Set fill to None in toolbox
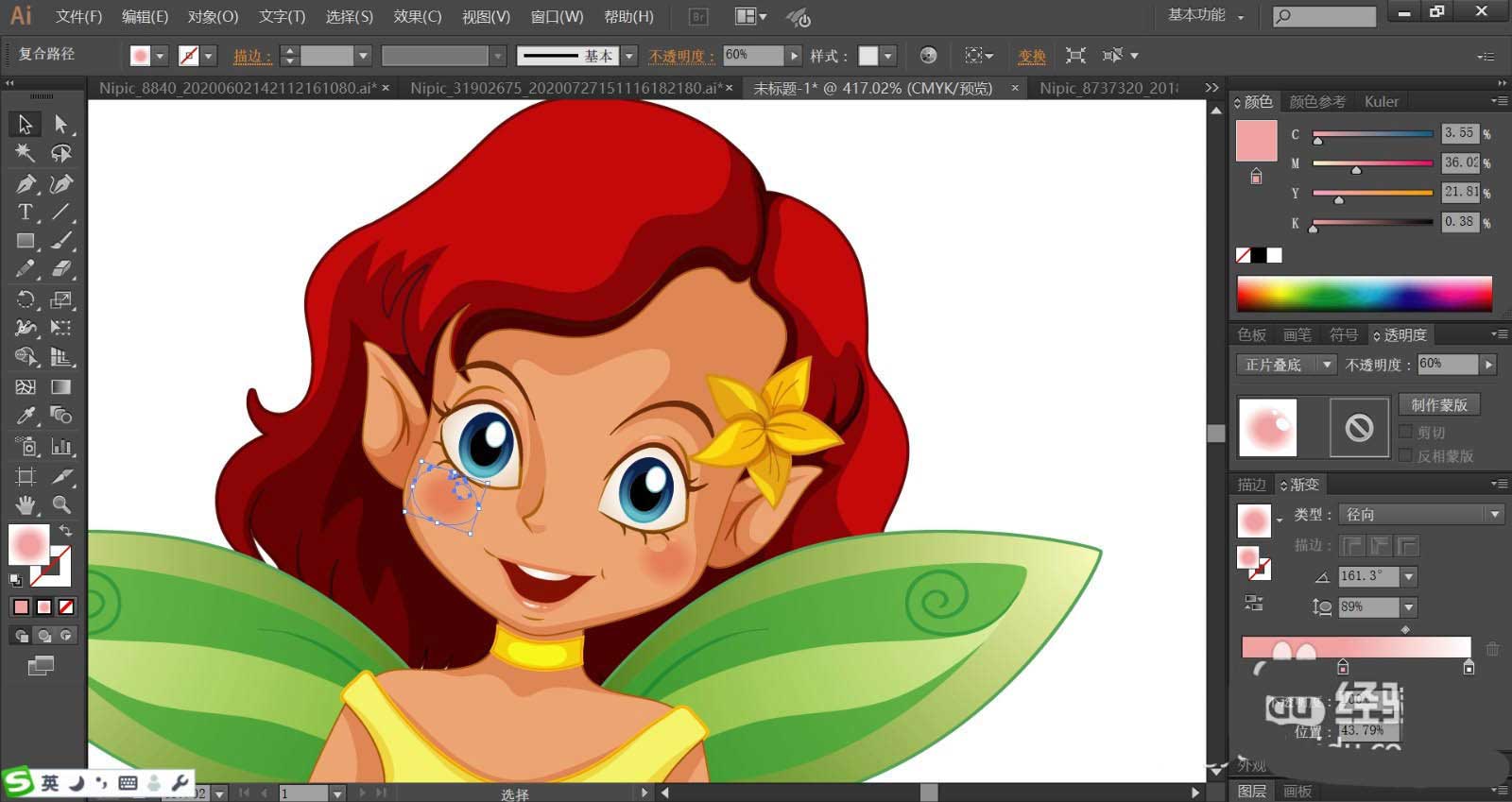 [x=66, y=606]
